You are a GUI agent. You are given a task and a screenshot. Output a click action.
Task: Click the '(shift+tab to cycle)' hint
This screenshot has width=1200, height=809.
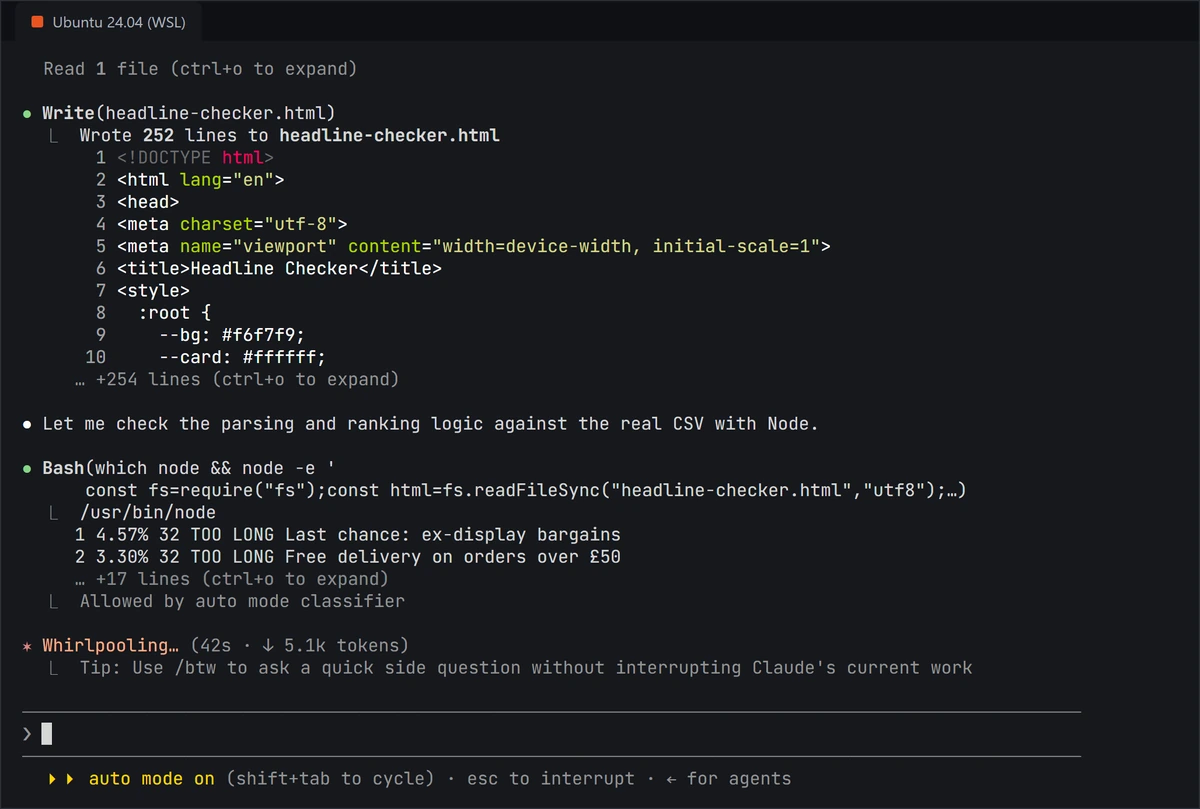(330, 778)
